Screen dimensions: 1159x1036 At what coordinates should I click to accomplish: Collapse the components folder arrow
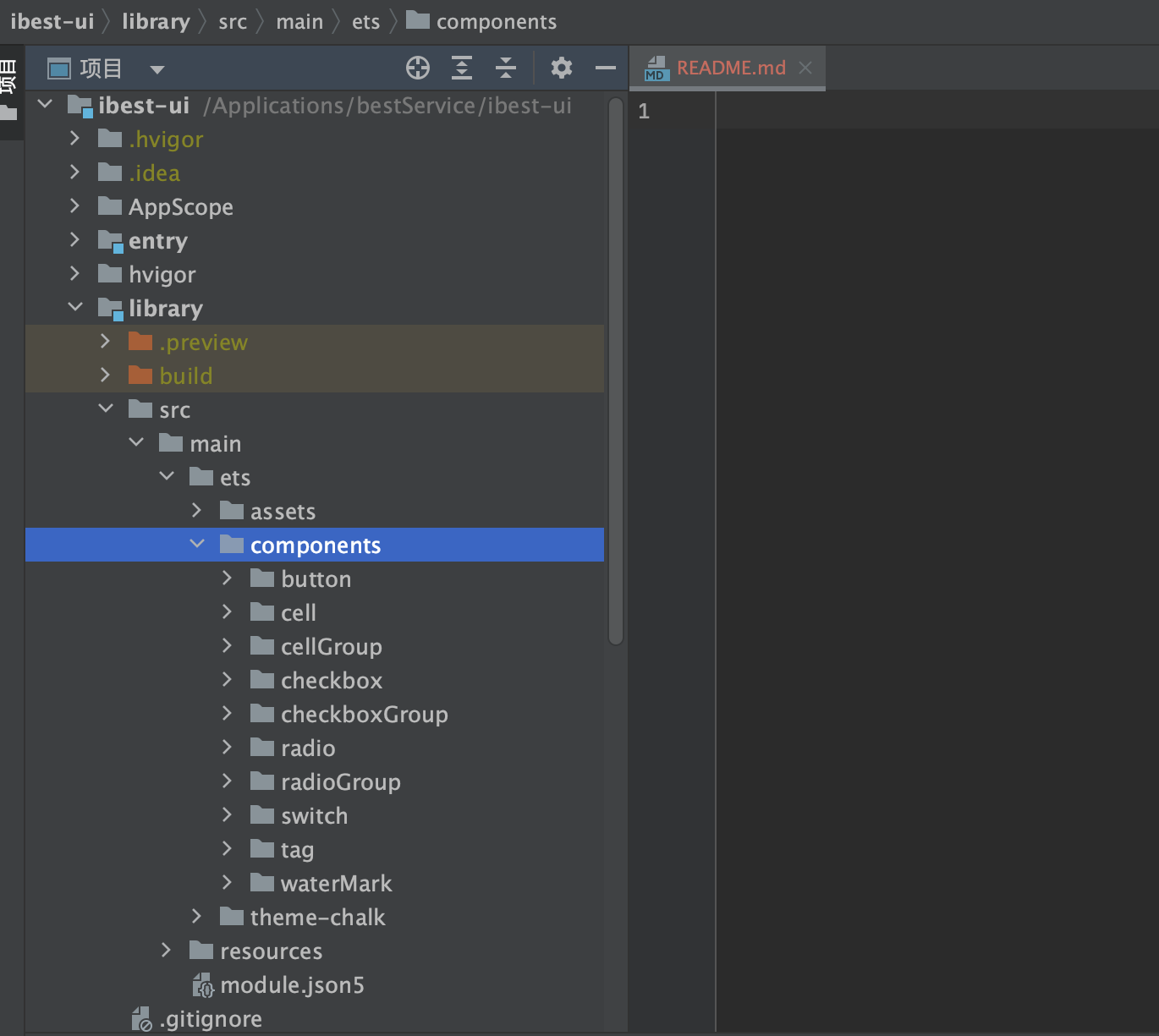point(197,544)
